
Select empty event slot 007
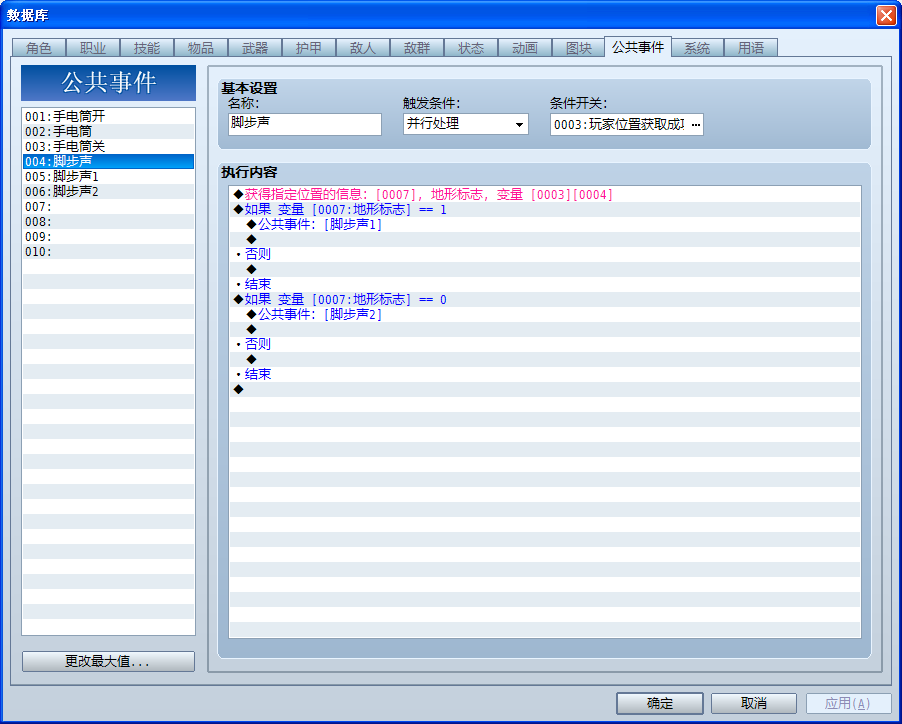[108, 206]
